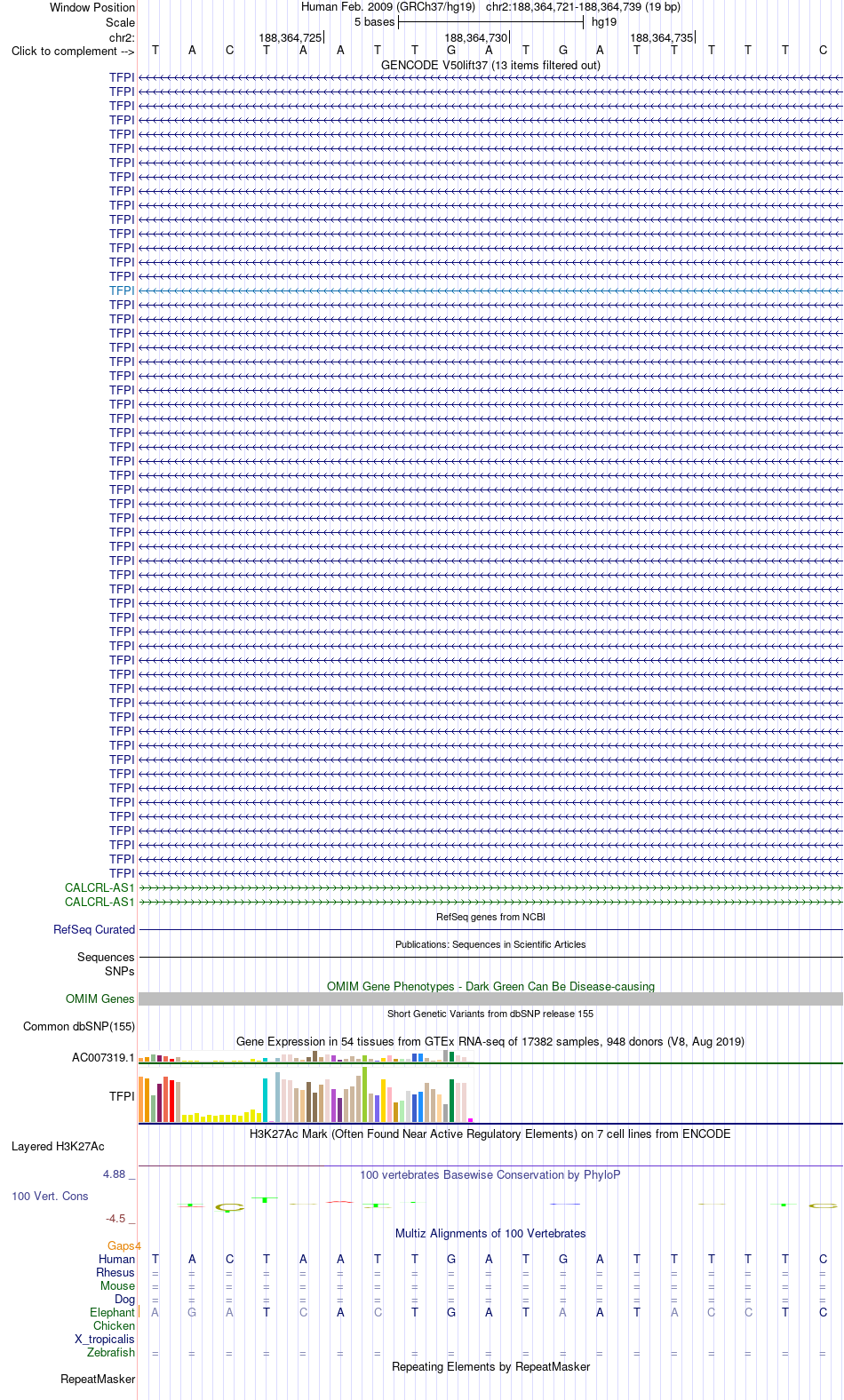
Task: Click the 'Common dbSNP(155)' label
Action: click(79, 1026)
